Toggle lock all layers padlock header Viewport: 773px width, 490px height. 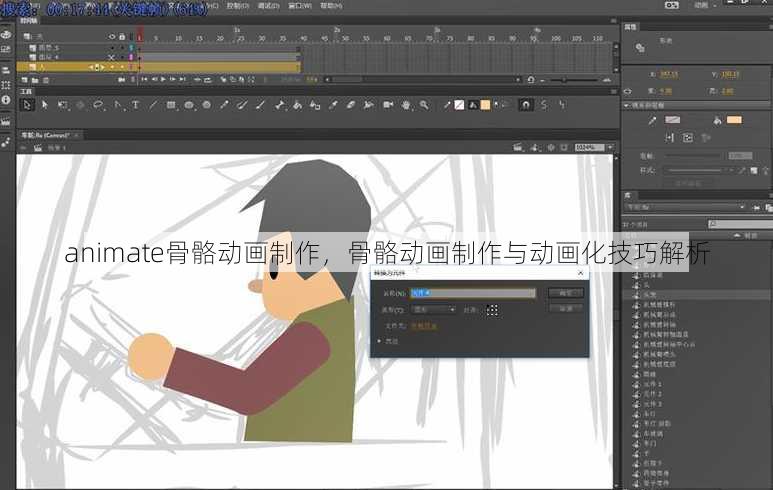122,37
